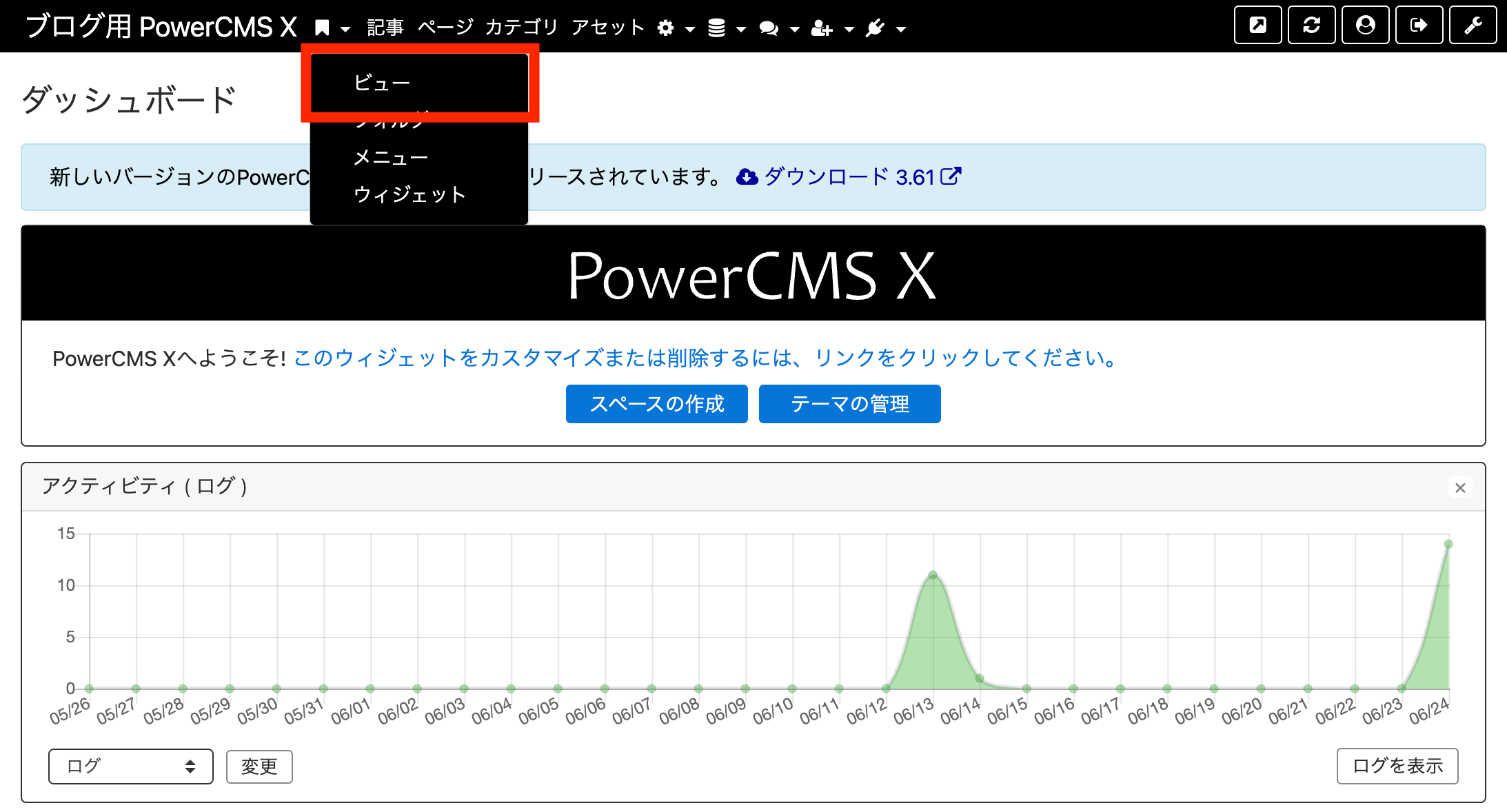Click the cloud download icon
The image size is (1507, 812).
747,177
